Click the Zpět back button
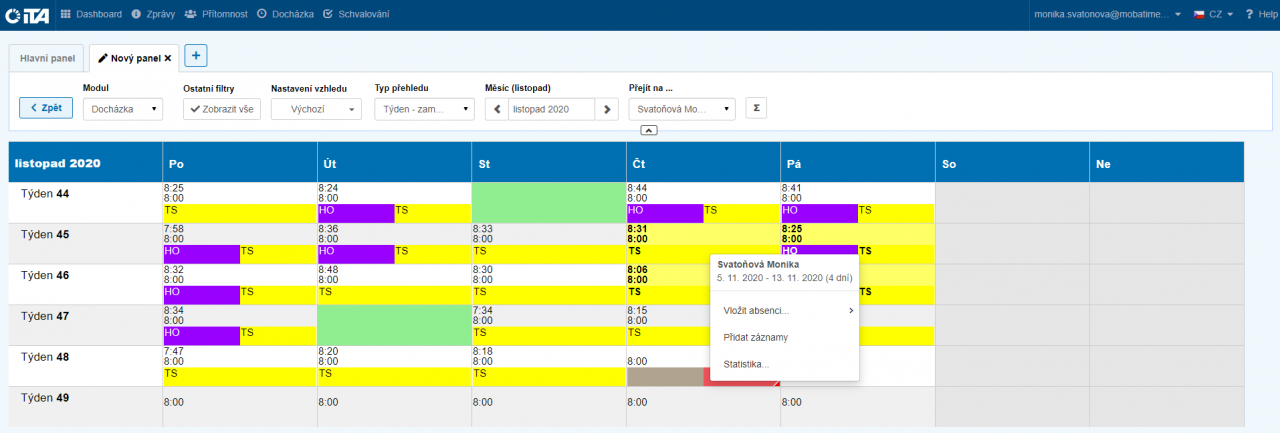This screenshot has width=1280, height=433. pos(46,108)
